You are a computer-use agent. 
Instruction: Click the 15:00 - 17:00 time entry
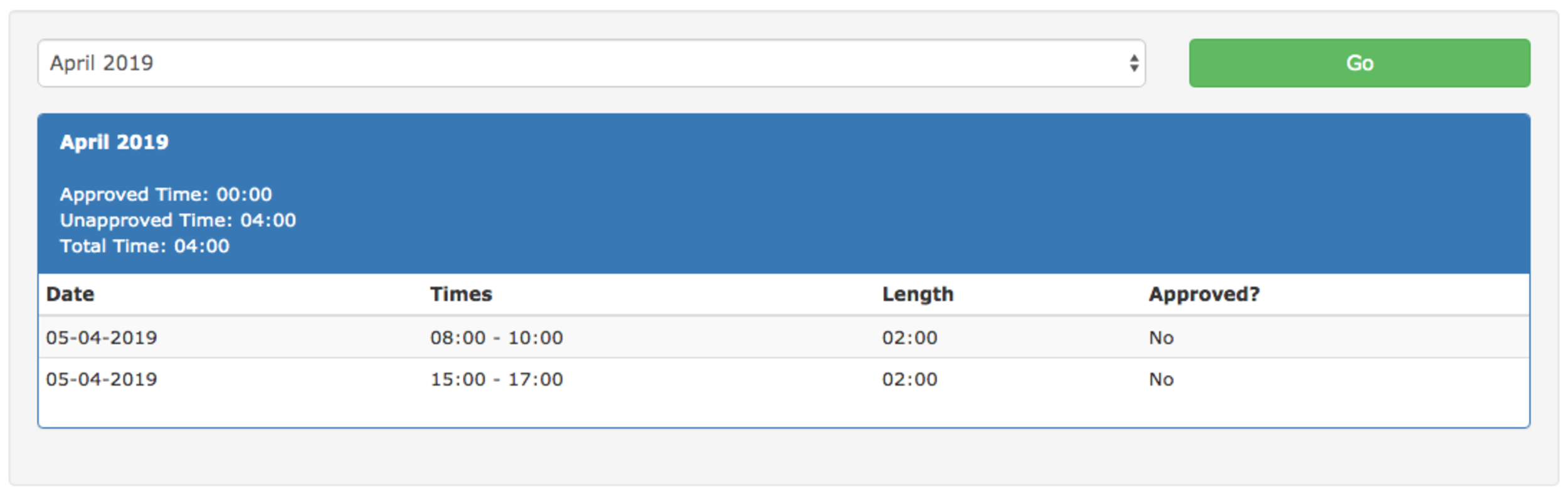(x=497, y=379)
